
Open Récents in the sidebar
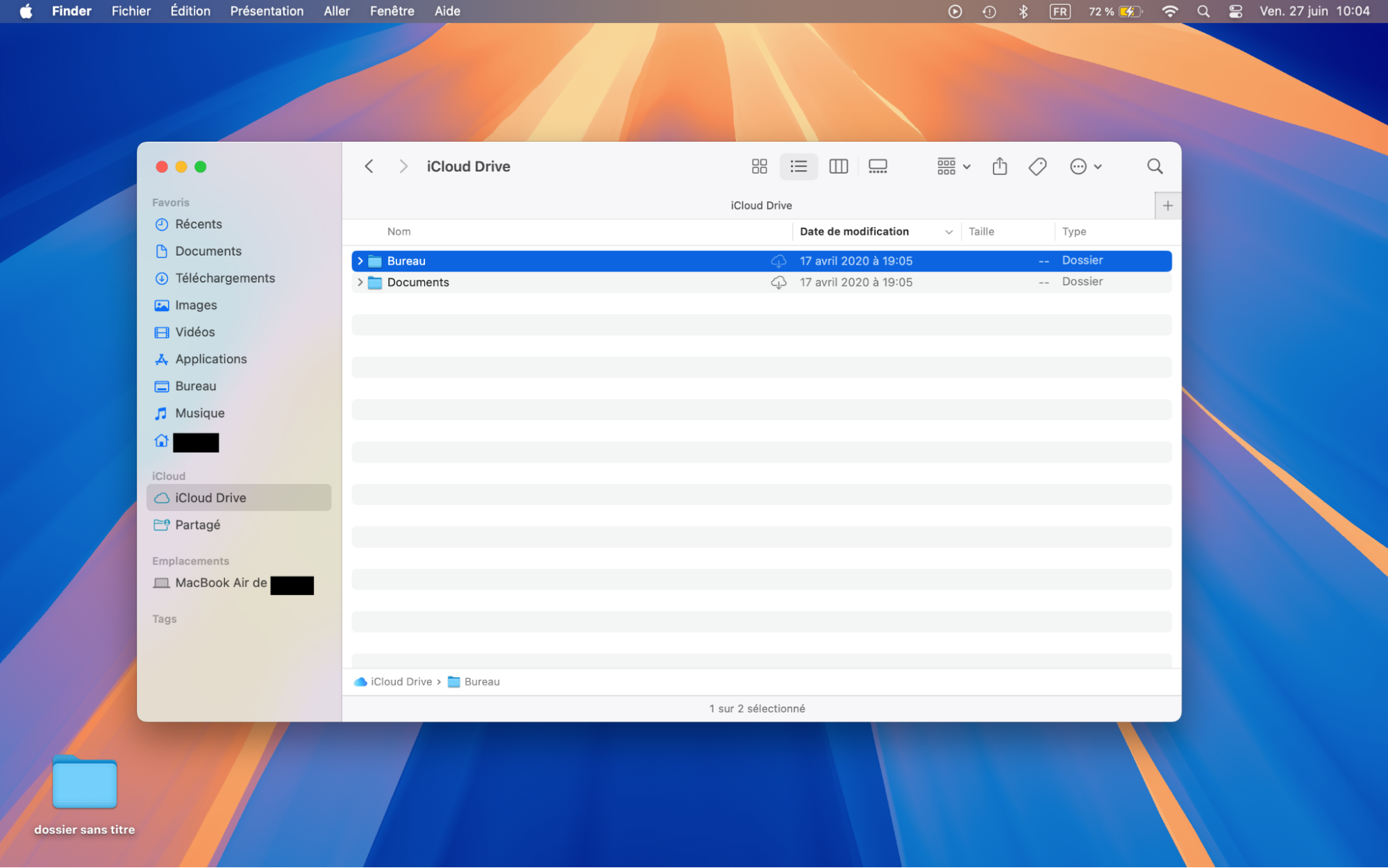click(x=199, y=224)
